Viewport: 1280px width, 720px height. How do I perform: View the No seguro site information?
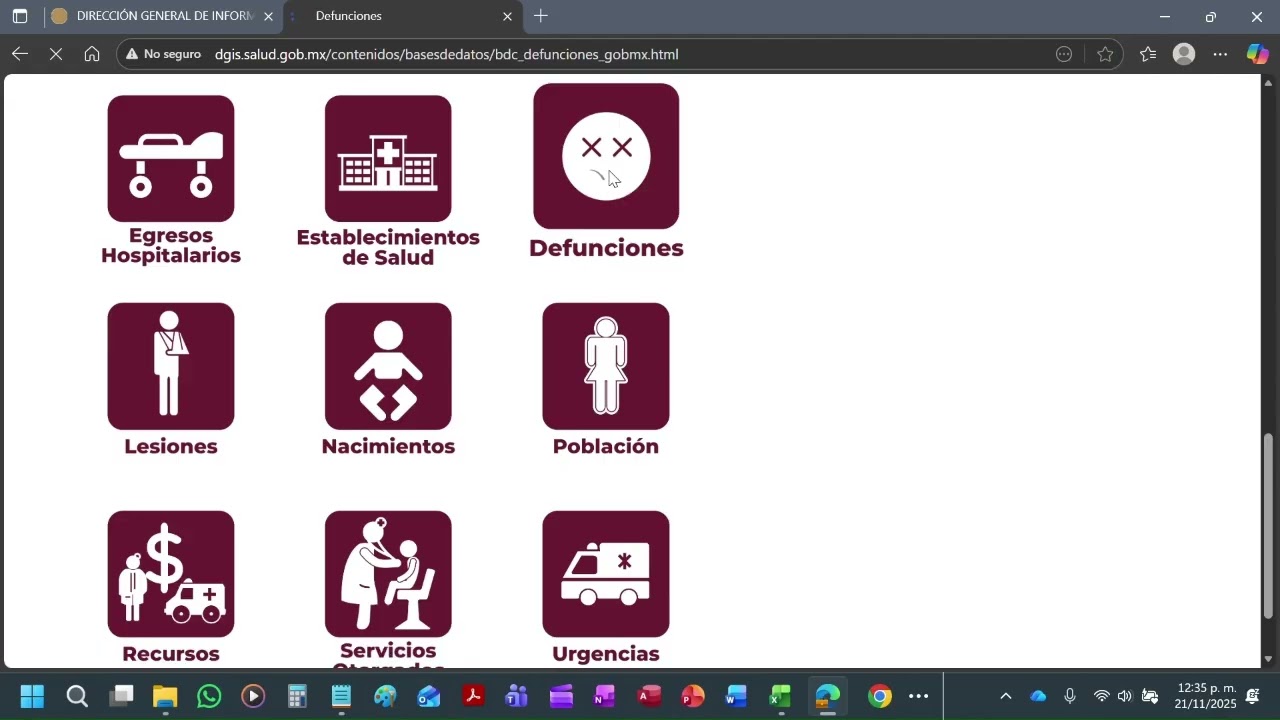(163, 54)
